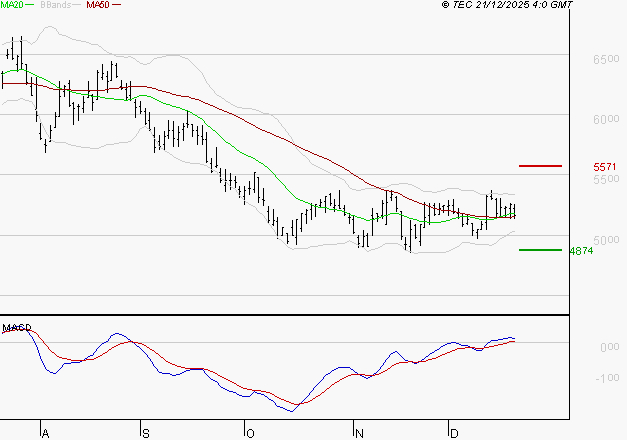Click the MACD panel label

(17, 328)
